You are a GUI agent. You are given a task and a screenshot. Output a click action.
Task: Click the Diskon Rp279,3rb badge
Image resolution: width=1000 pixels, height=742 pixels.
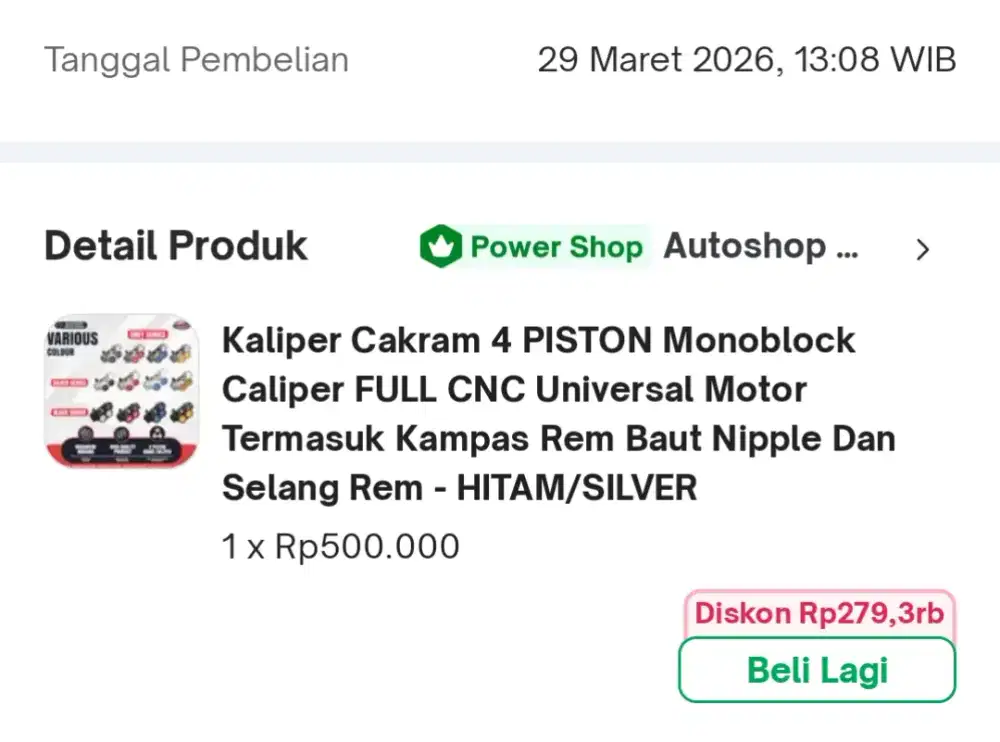[x=816, y=613]
